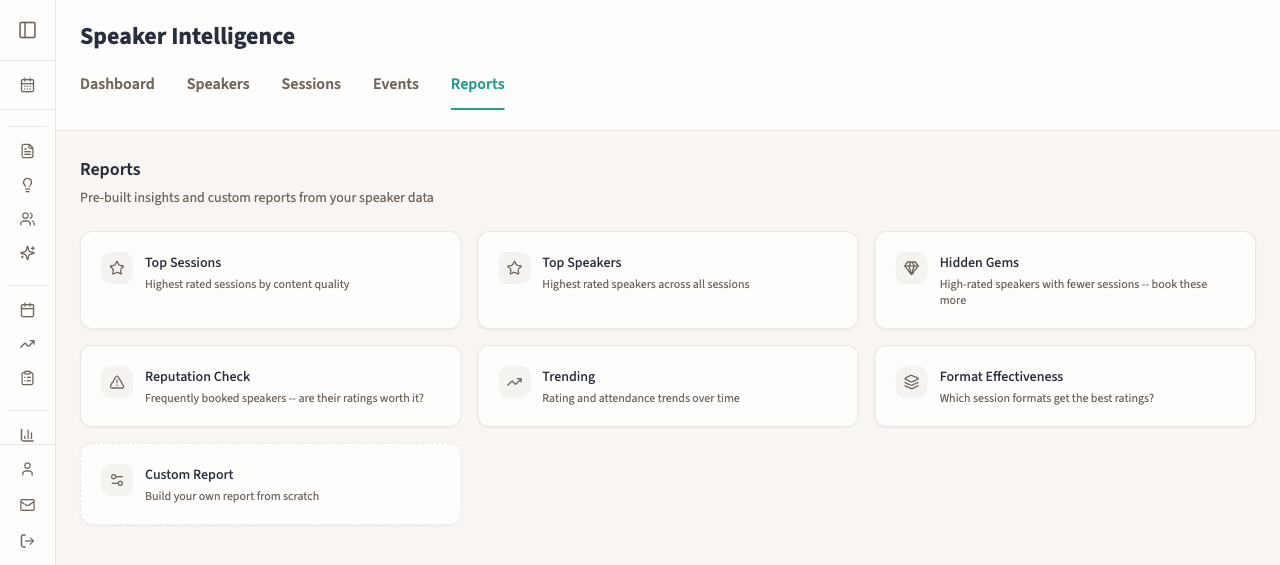The width and height of the screenshot is (1280, 565).
Task: Toggle the sidebar panel icon
Action: click(28, 30)
